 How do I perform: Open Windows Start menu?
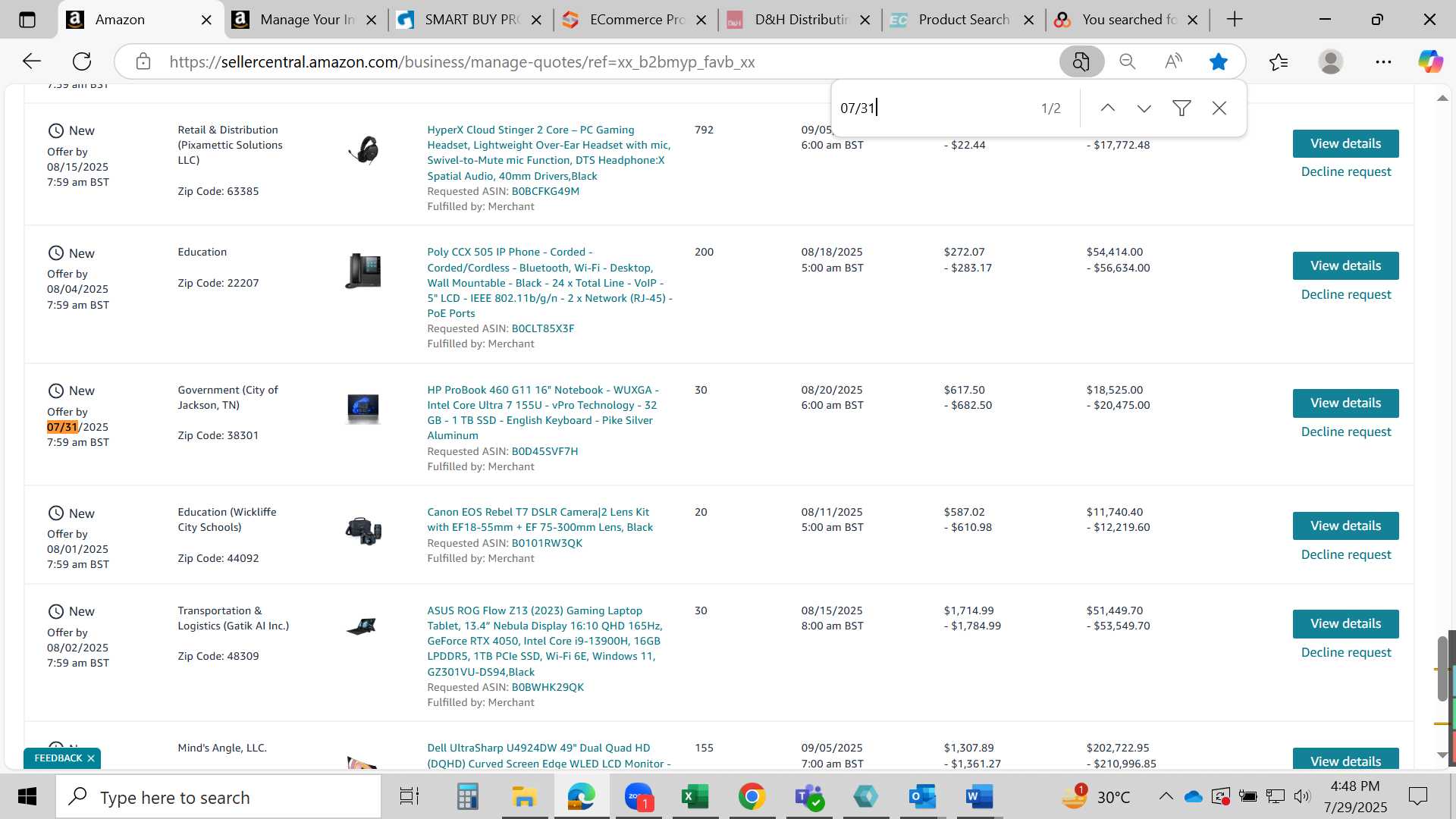point(27,797)
